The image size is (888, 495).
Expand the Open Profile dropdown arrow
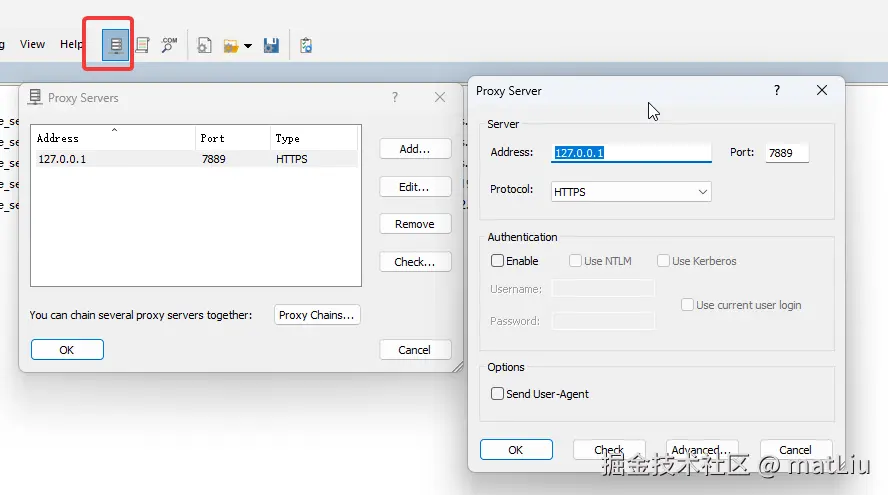(x=248, y=46)
